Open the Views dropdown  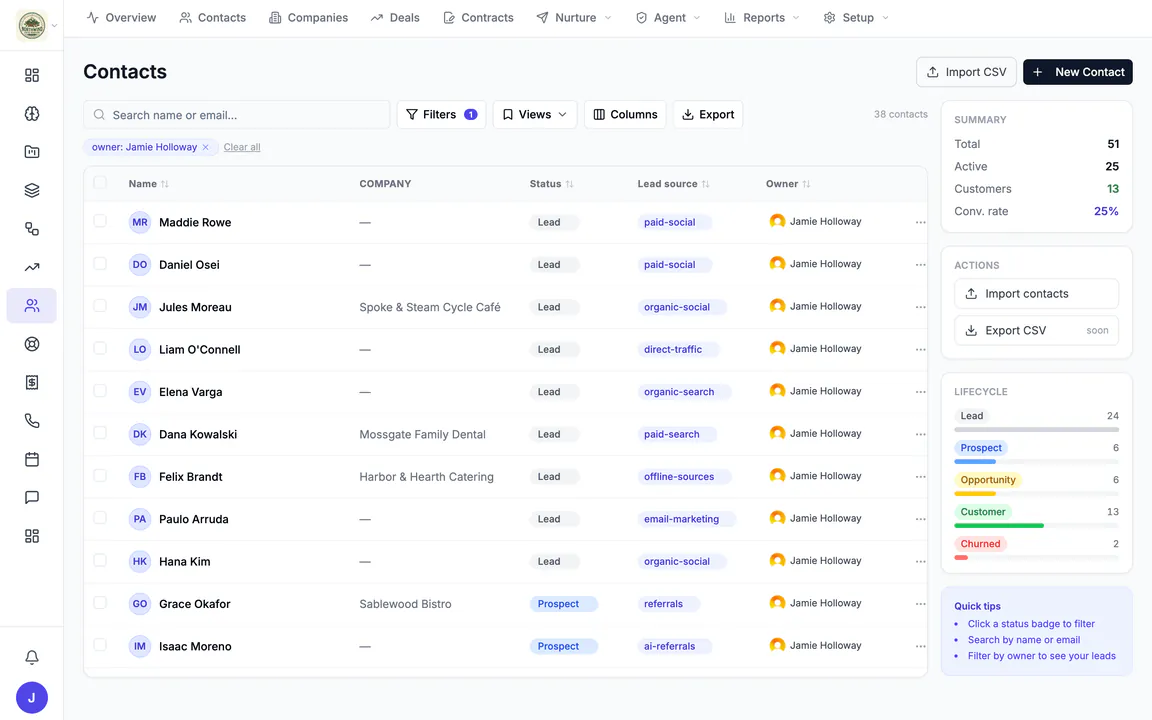pos(535,115)
